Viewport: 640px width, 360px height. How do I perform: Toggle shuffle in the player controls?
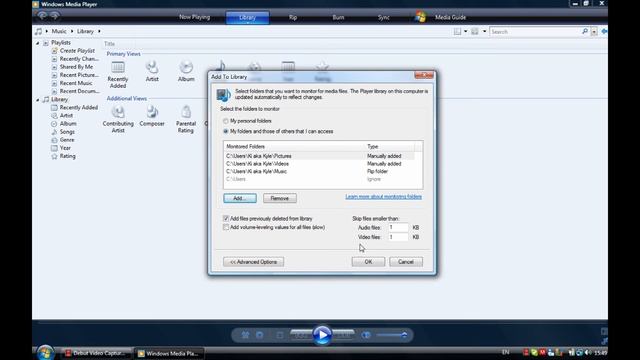245,335
